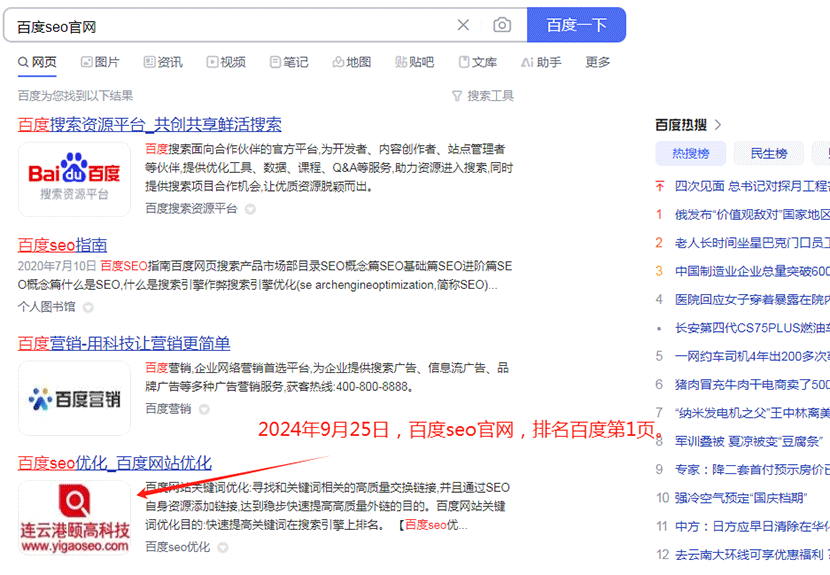Screen dimensions: 830x575
Task: Click the funnel icon beside 搜索工具
Action: (x=457, y=96)
